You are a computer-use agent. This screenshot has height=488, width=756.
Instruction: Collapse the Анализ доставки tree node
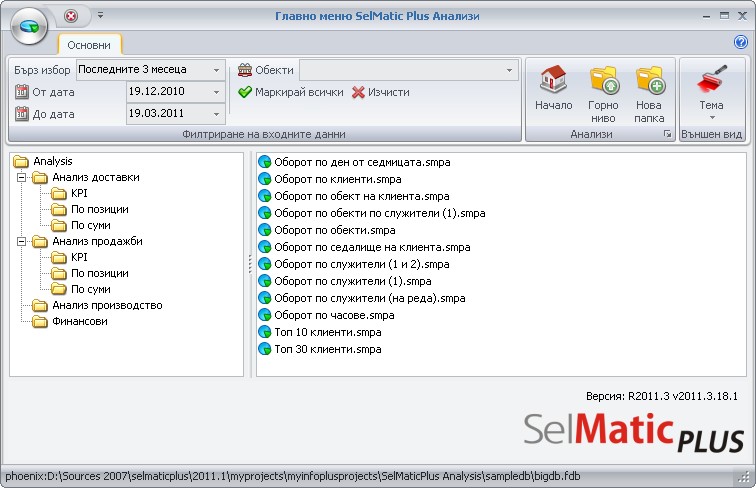click(x=21, y=177)
